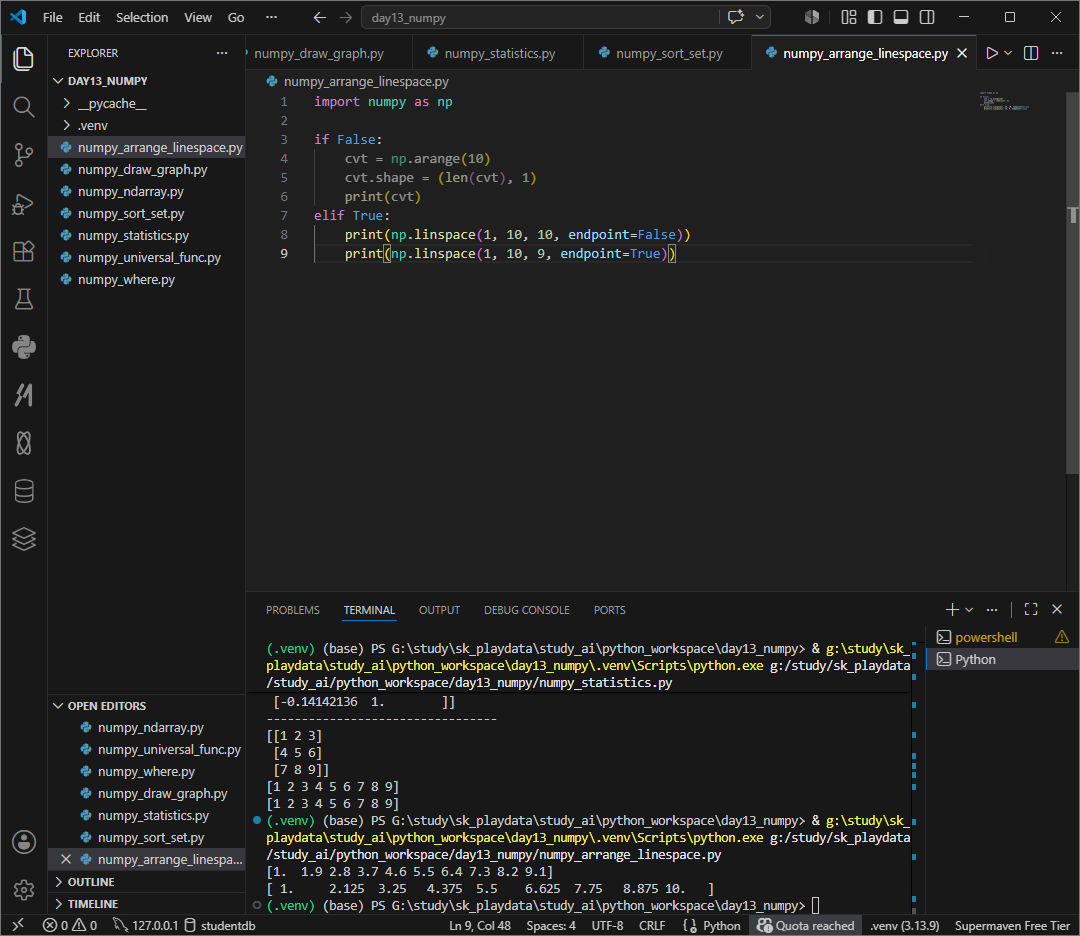
Task: Open the Python environments view icon
Action: pos(23,347)
